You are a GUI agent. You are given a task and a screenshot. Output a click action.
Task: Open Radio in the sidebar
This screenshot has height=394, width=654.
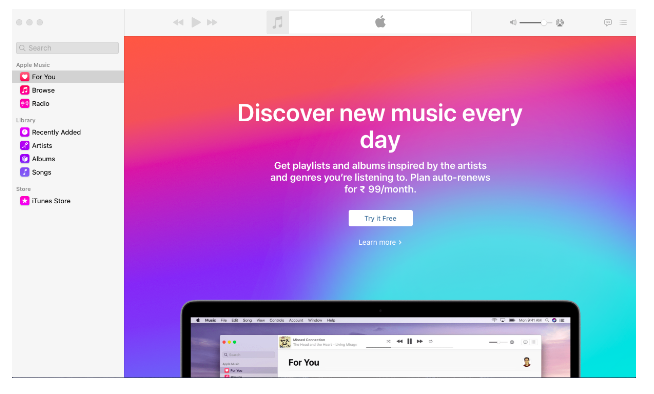coord(68,103)
